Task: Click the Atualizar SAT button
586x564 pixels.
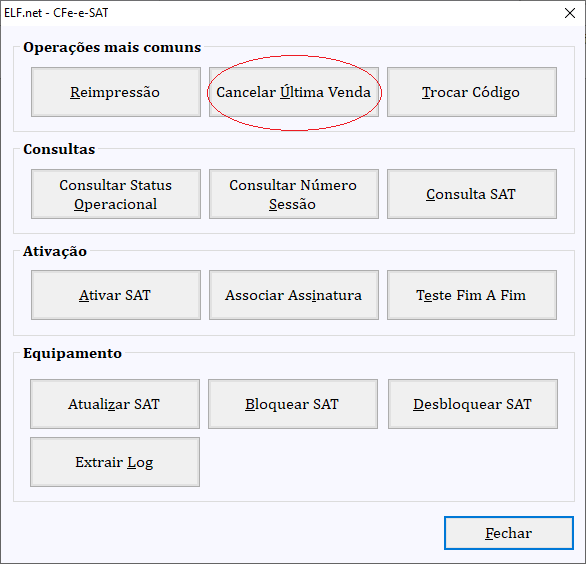Action: coord(115,404)
